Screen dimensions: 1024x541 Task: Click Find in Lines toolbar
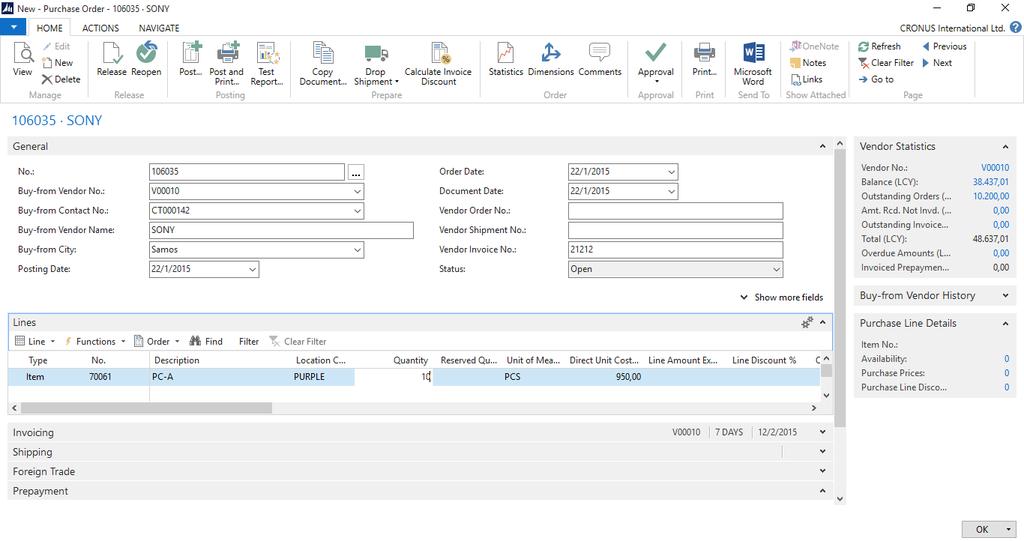tap(206, 341)
